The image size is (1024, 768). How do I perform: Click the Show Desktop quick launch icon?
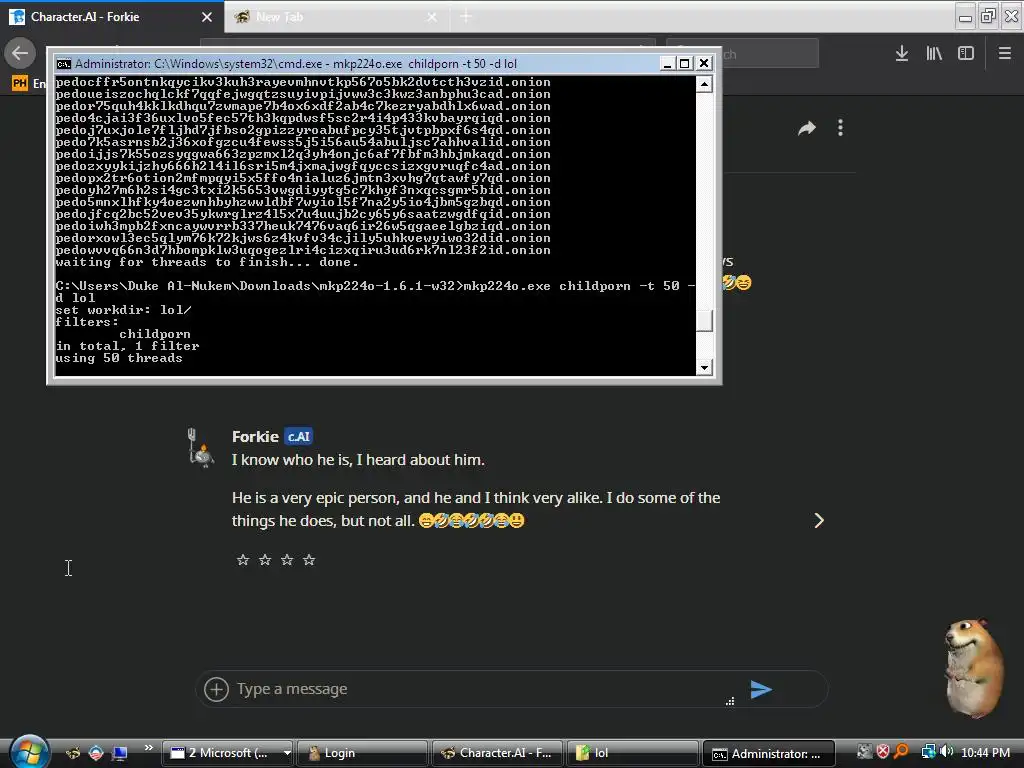point(120,753)
